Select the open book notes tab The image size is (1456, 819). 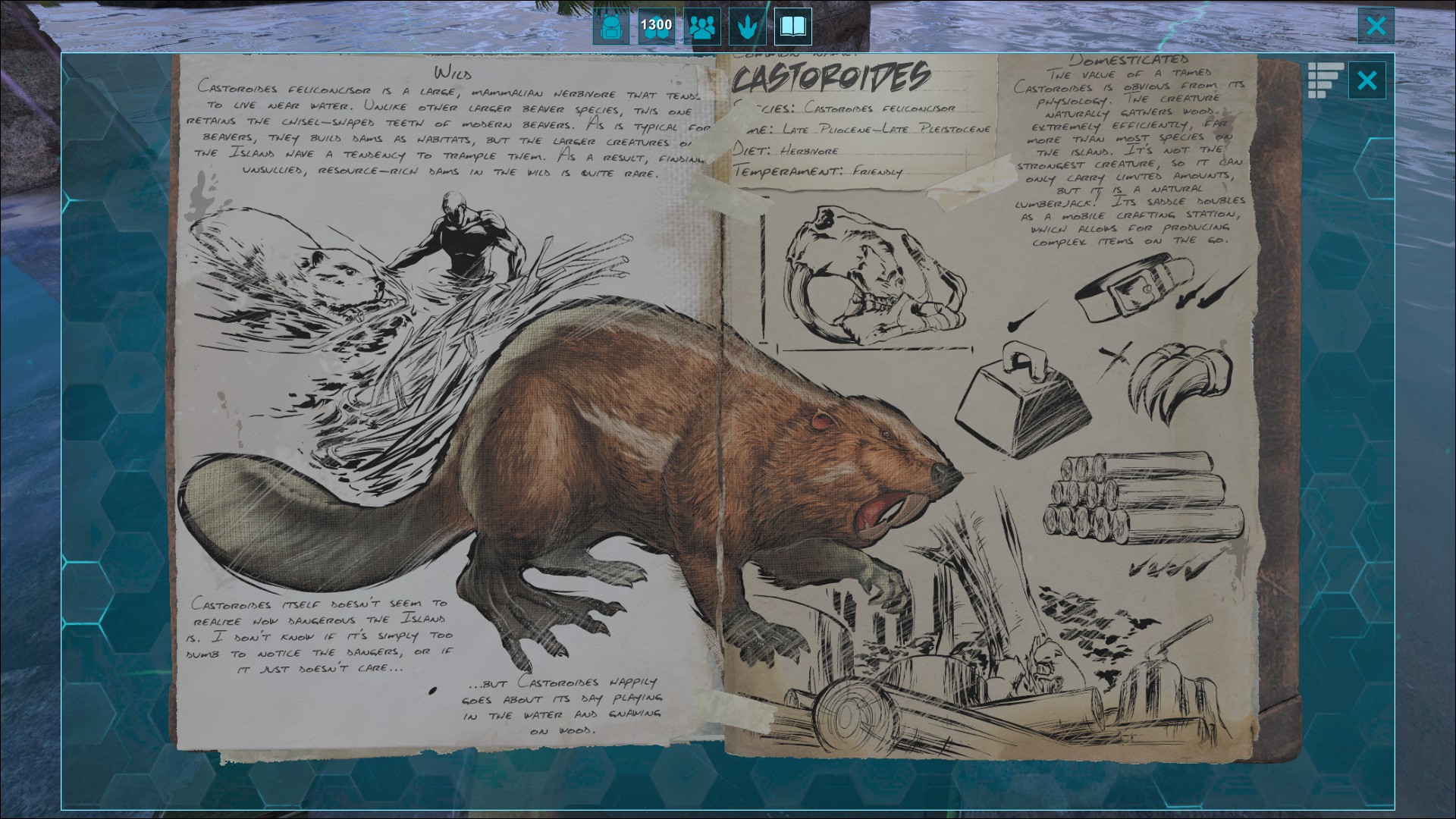tap(792, 27)
